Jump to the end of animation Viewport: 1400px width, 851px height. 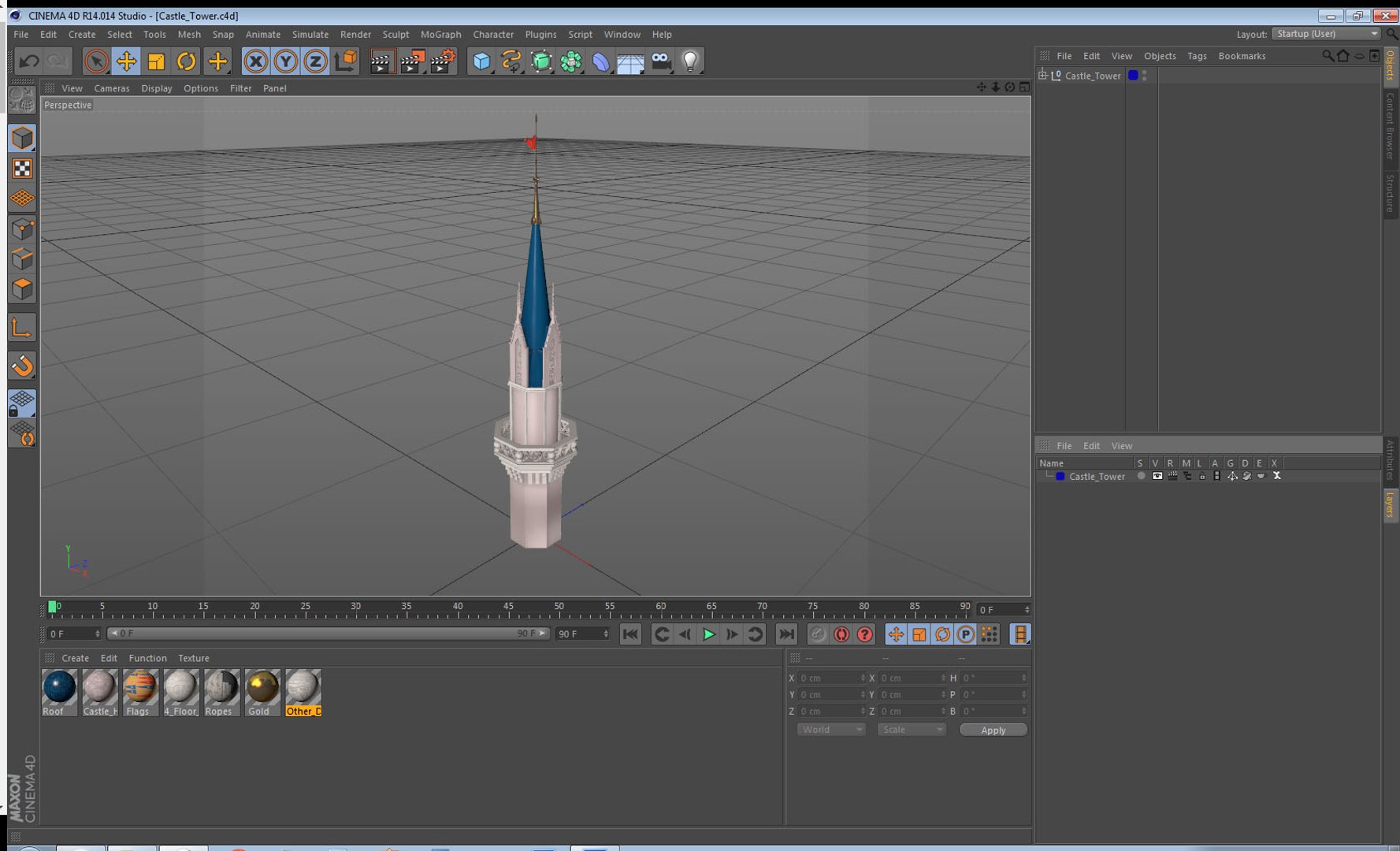(x=786, y=634)
